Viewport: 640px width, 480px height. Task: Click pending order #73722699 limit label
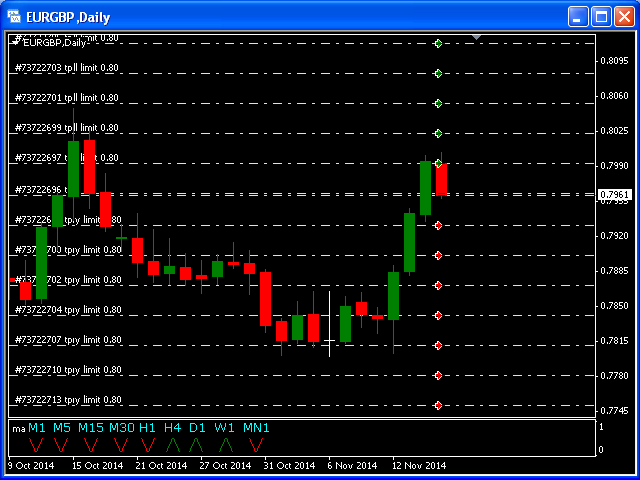pos(67,128)
